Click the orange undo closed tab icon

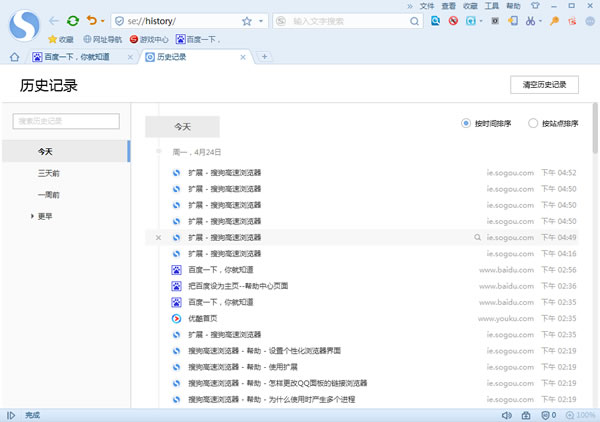[x=91, y=20]
